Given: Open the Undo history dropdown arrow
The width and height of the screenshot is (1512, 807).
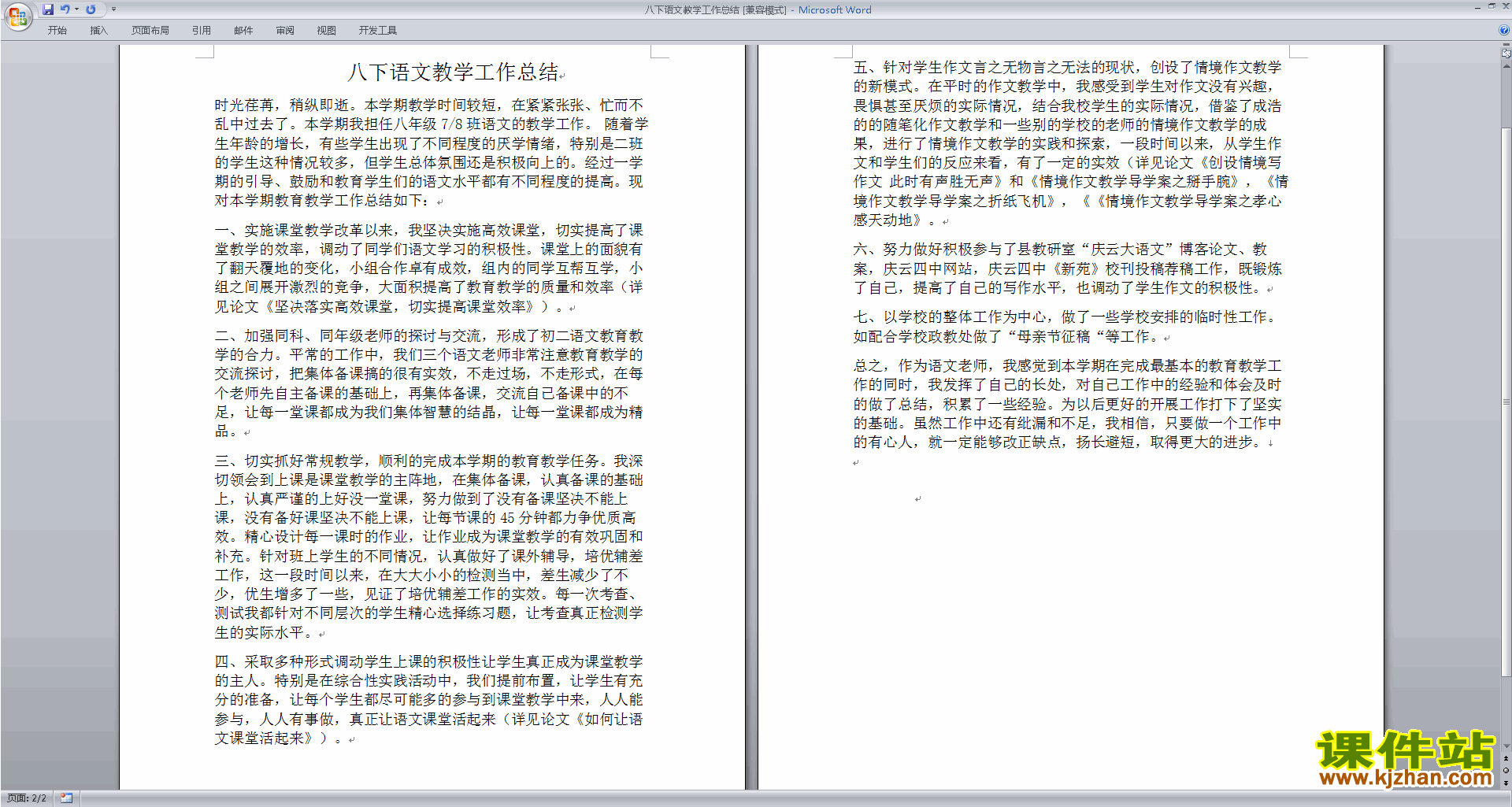Looking at the screenshot, I should [76, 9].
